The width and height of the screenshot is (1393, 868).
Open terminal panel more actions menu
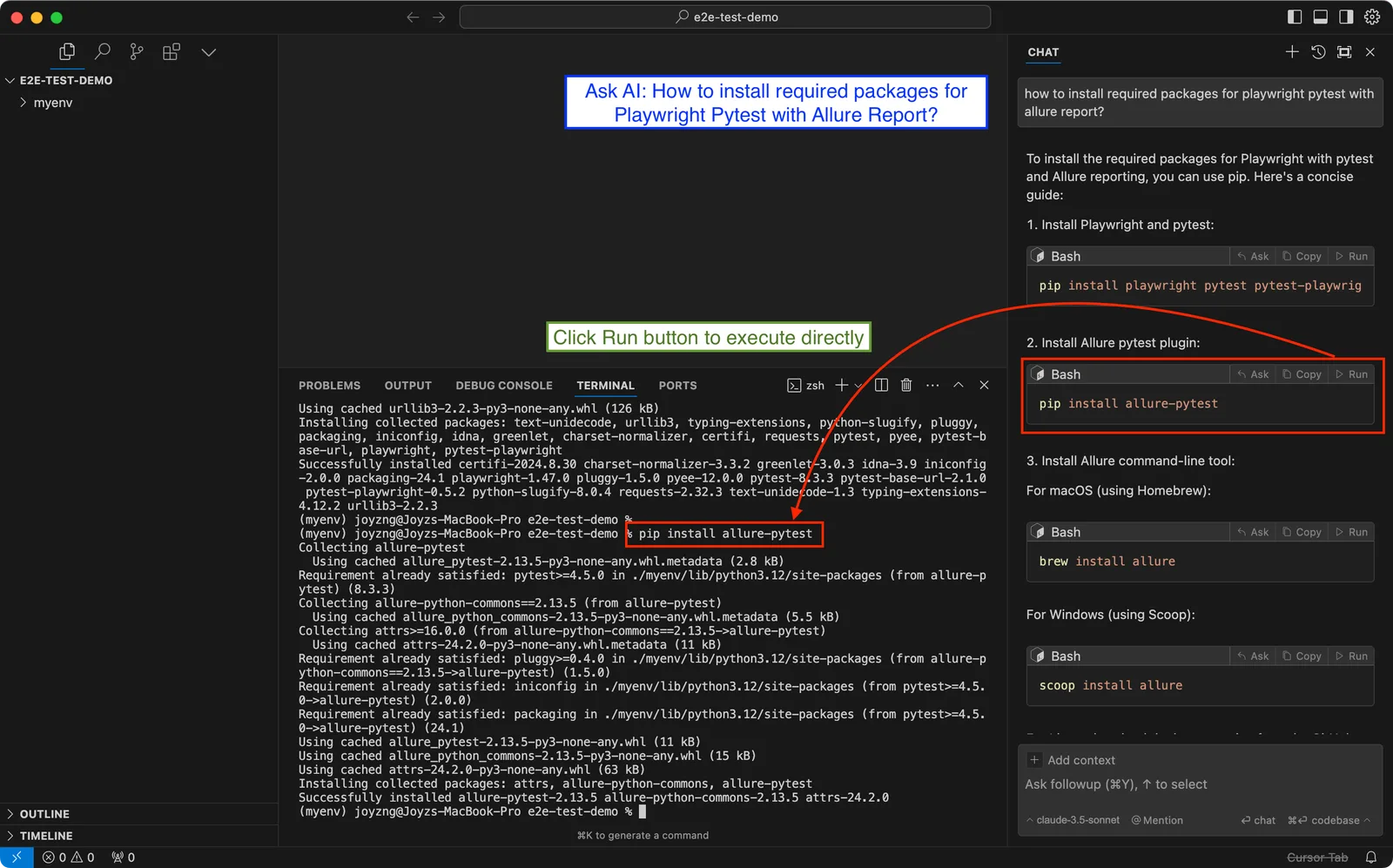[932, 385]
